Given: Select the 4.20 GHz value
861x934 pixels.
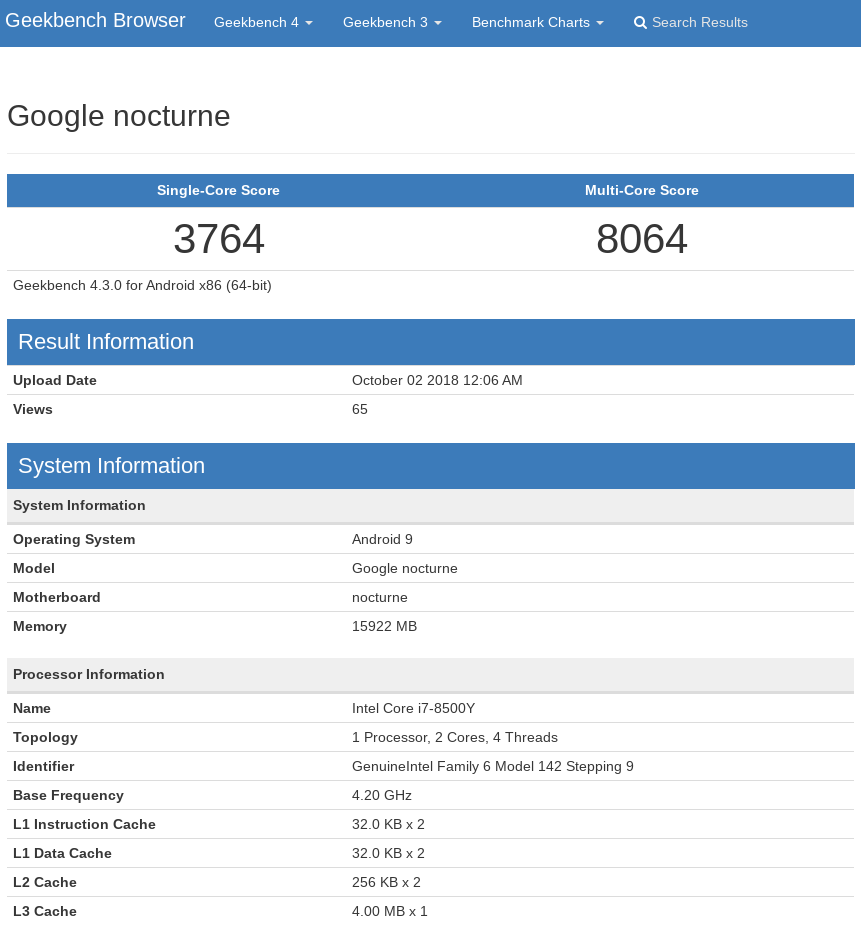Looking at the screenshot, I should tap(382, 795).
